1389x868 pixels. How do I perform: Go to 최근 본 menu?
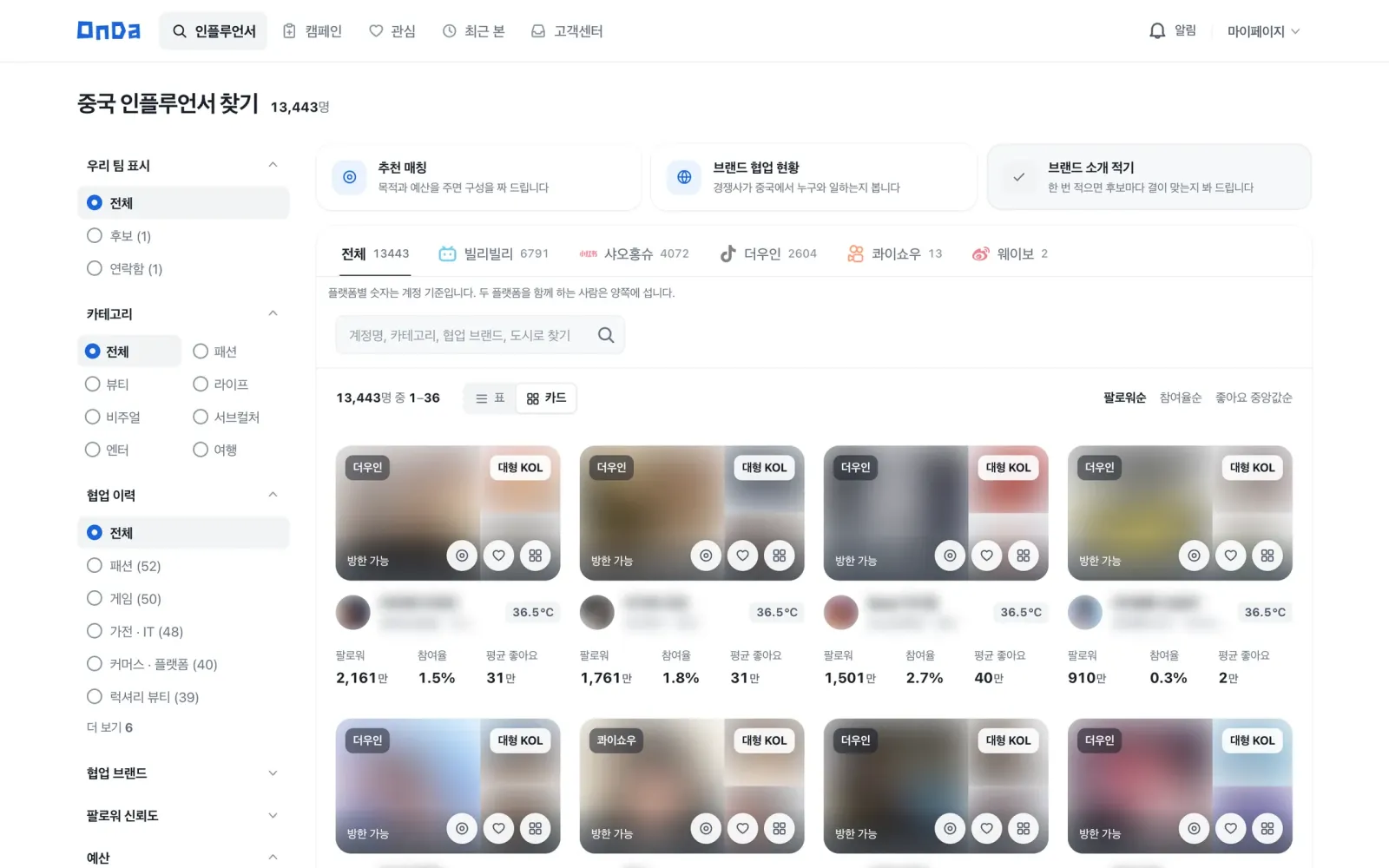pos(473,31)
